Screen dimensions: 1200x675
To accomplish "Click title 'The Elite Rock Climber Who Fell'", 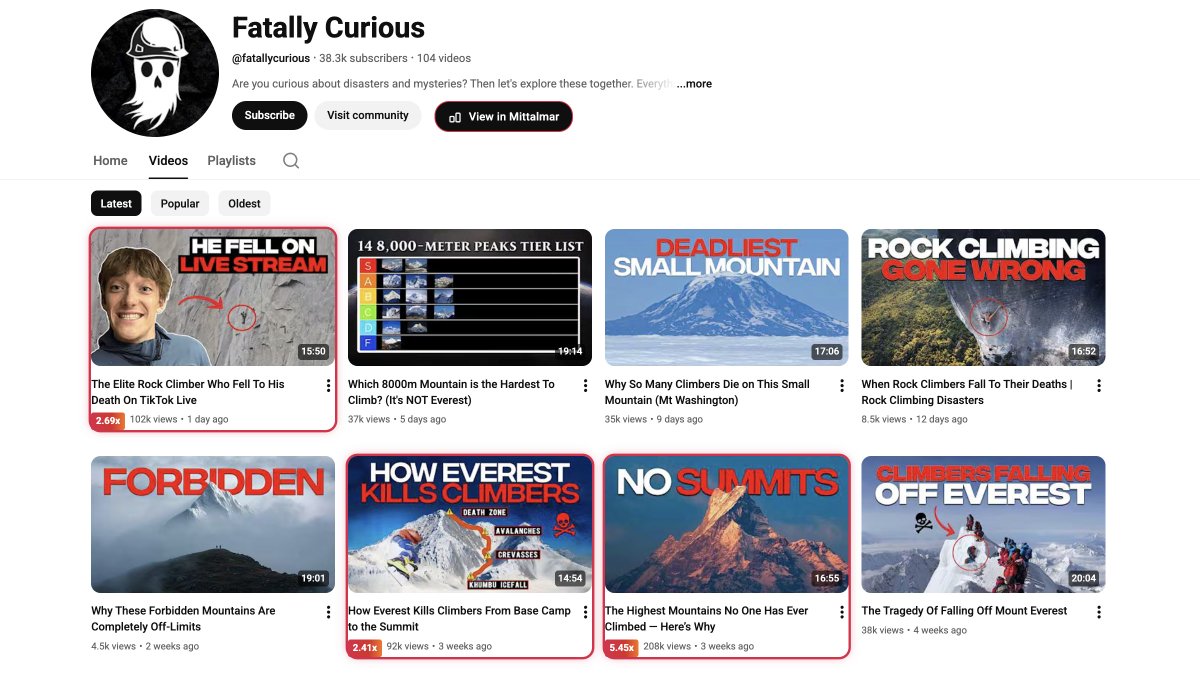I will click(188, 392).
